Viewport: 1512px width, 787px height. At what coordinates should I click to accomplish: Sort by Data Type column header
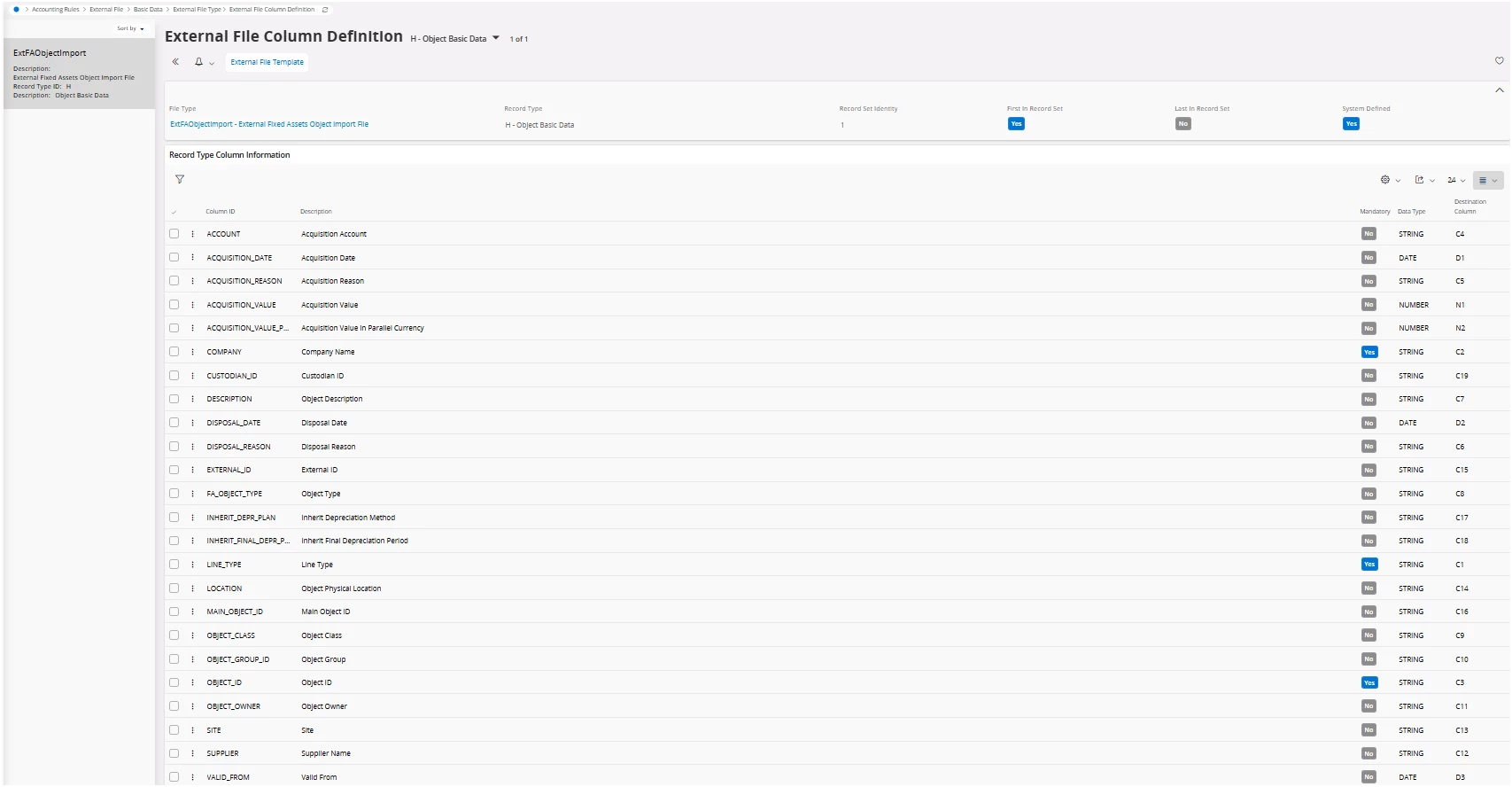click(1412, 212)
